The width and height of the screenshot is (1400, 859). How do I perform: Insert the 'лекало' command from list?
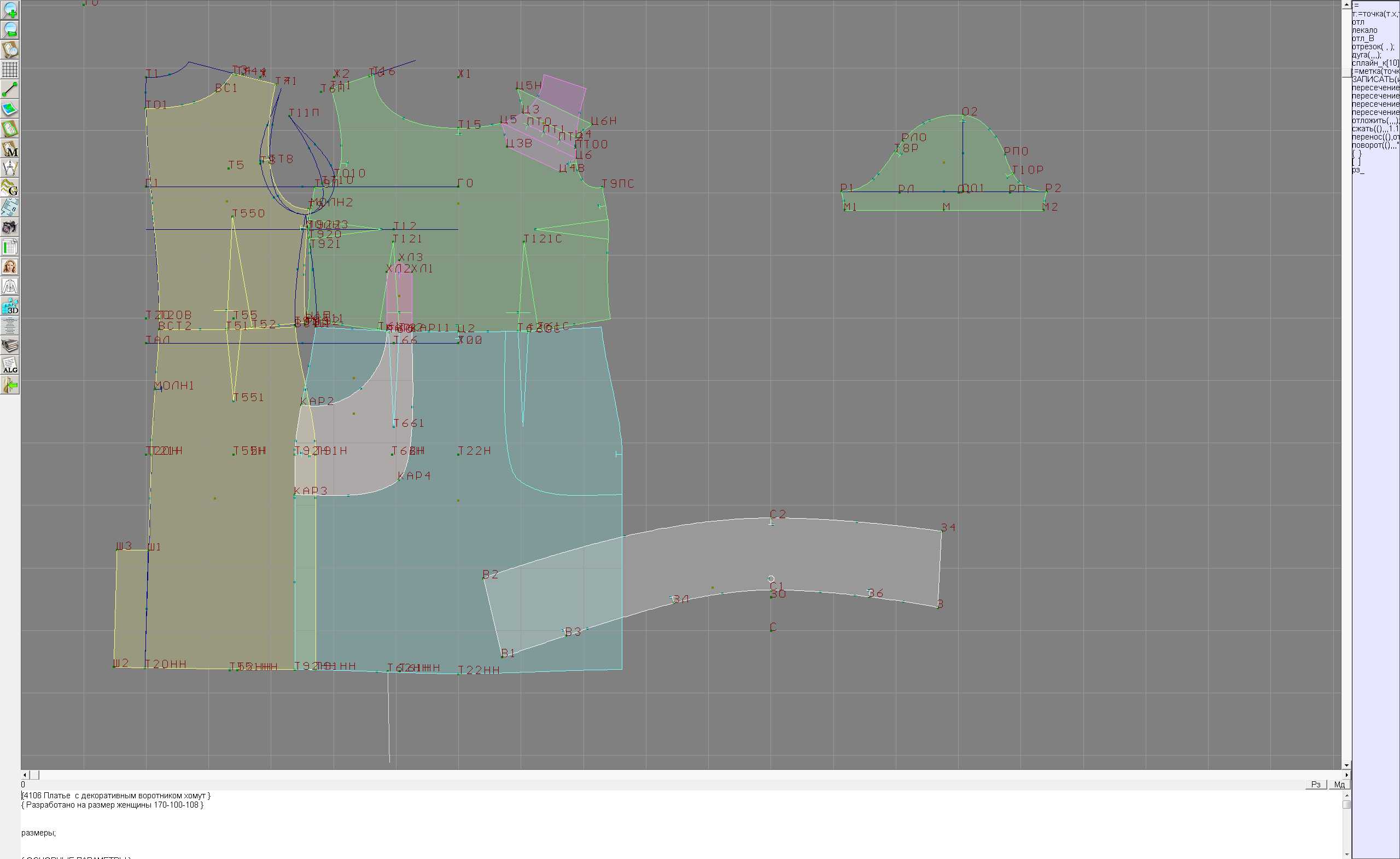tap(1364, 30)
